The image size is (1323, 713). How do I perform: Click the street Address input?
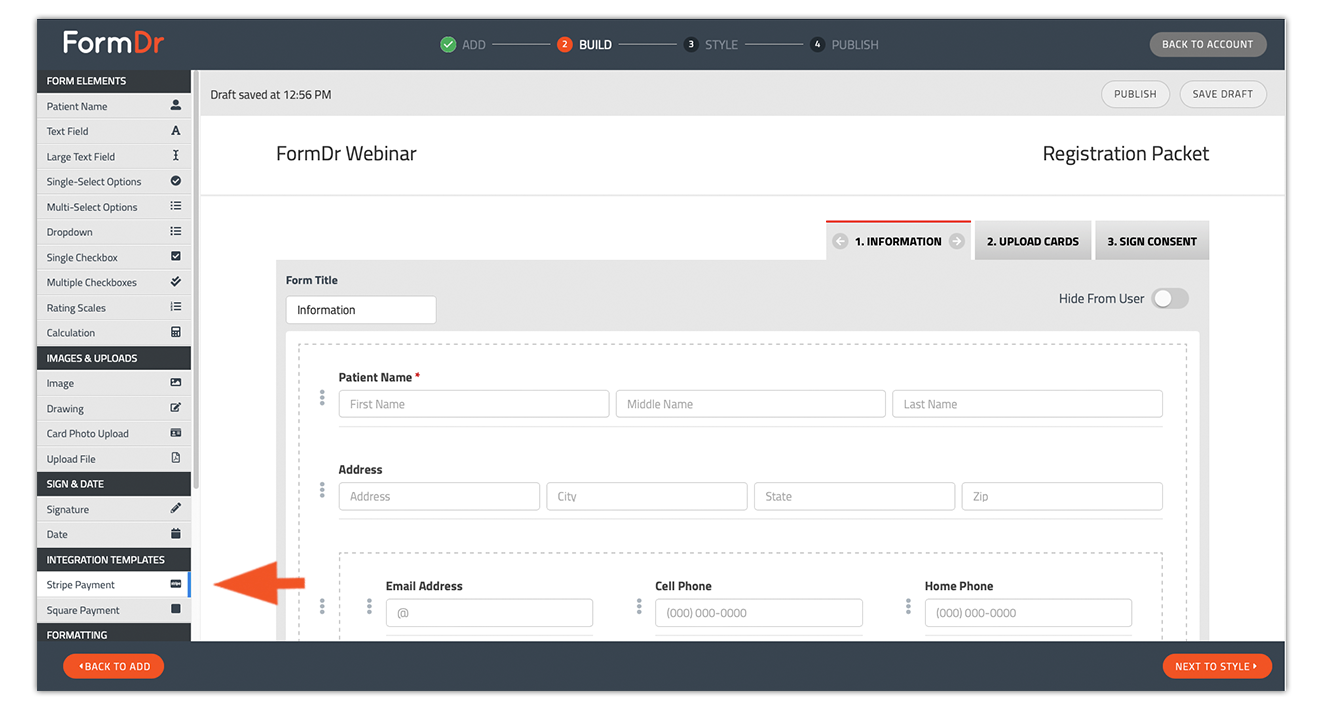pos(439,496)
